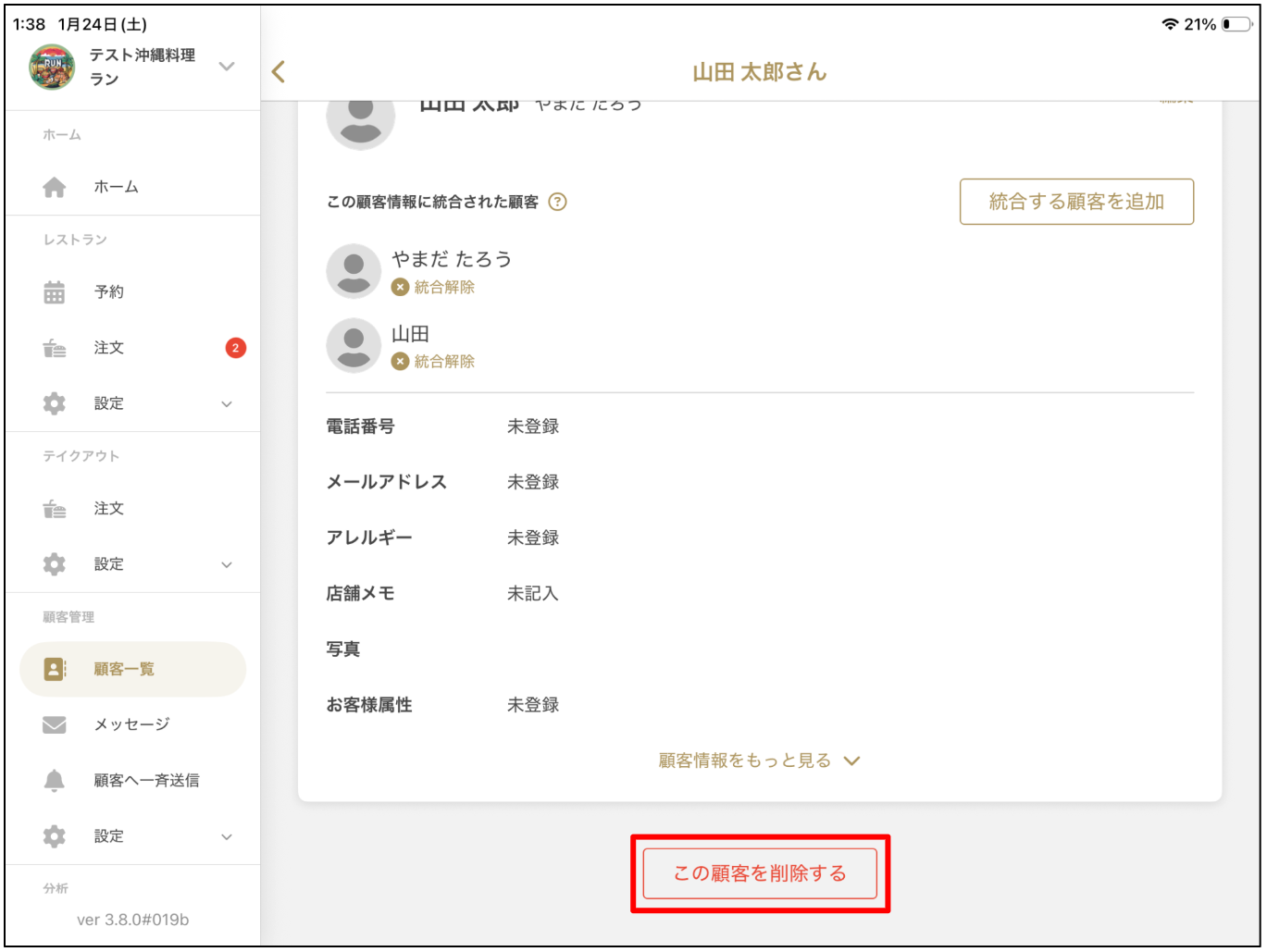Show more customer info expander
This screenshot has height=952, width=1267.
[759, 760]
